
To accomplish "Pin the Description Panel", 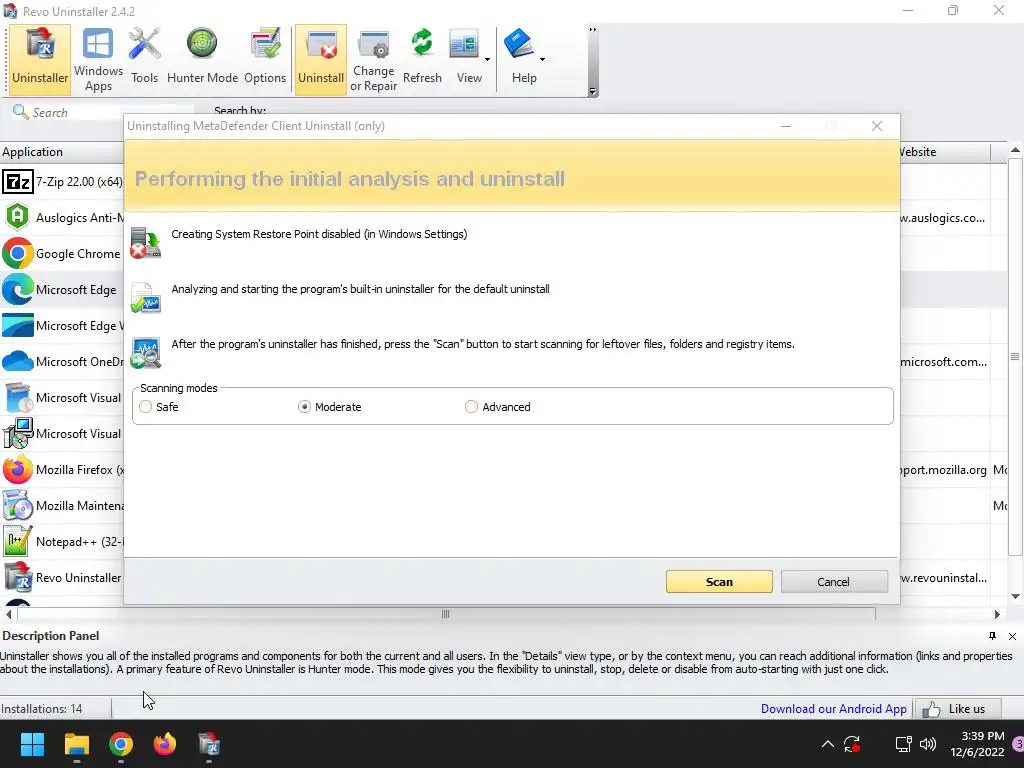I will 993,636.
